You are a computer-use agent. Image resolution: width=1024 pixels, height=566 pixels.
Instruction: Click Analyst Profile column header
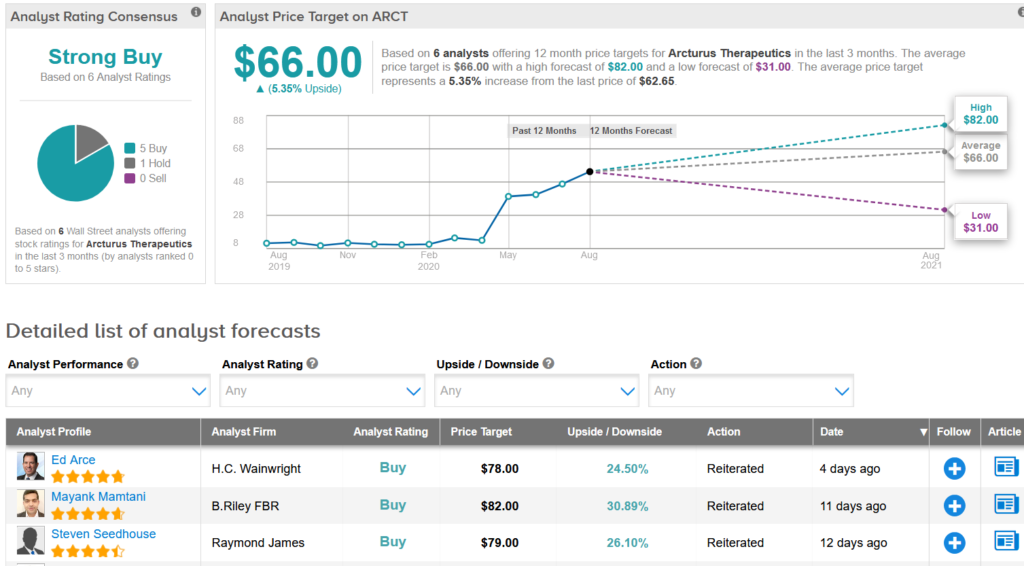(x=54, y=432)
